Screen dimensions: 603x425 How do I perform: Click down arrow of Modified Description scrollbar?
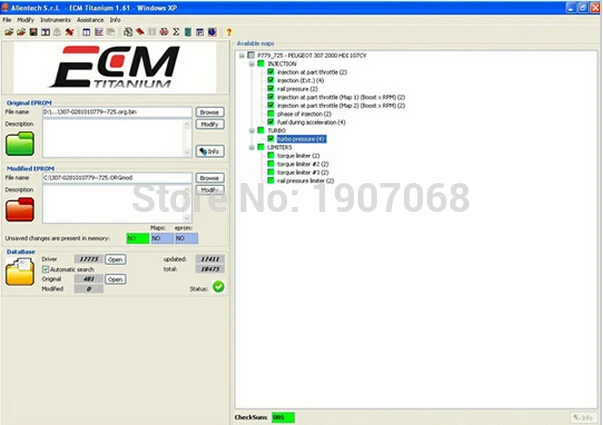[x=187, y=218]
